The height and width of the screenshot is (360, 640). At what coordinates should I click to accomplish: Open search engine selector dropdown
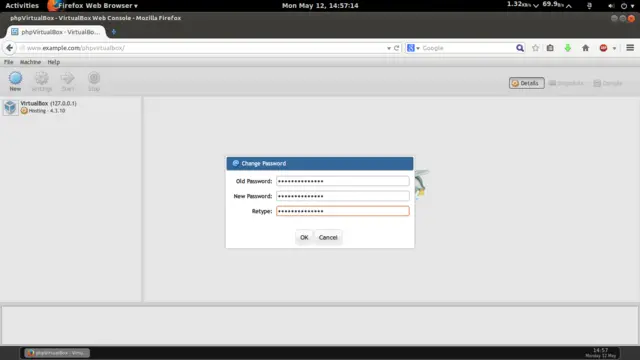(413, 48)
